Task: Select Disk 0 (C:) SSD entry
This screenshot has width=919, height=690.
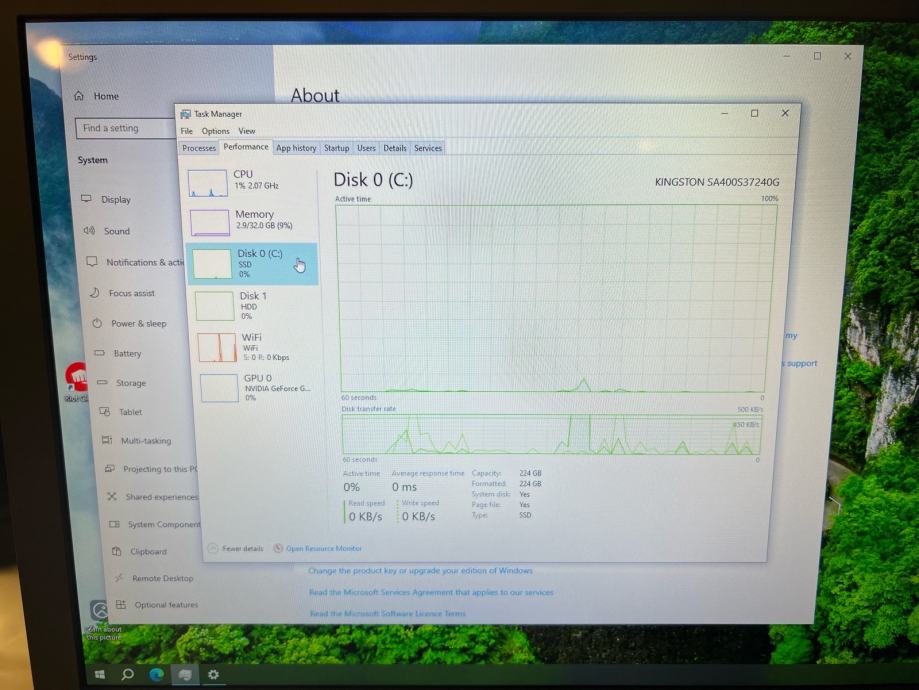Action: [x=253, y=264]
